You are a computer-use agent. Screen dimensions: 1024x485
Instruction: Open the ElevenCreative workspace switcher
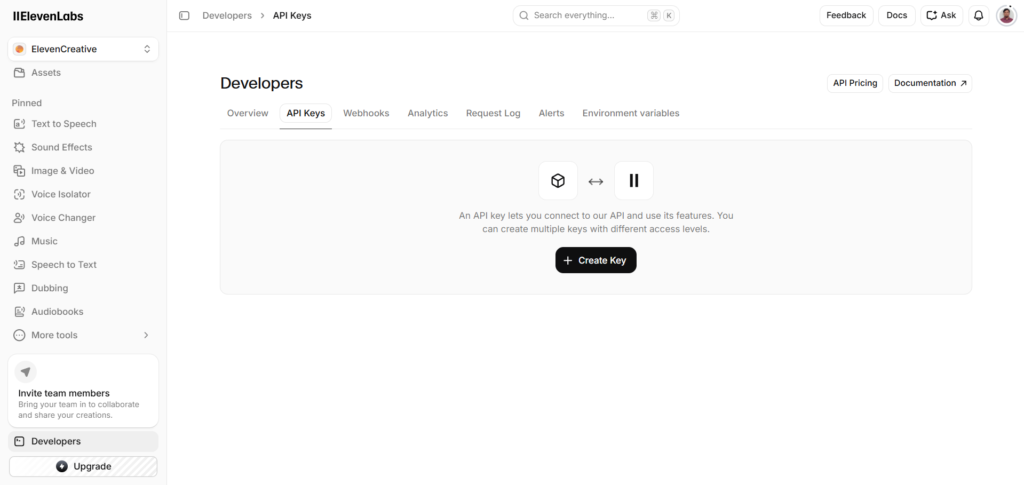pos(83,49)
